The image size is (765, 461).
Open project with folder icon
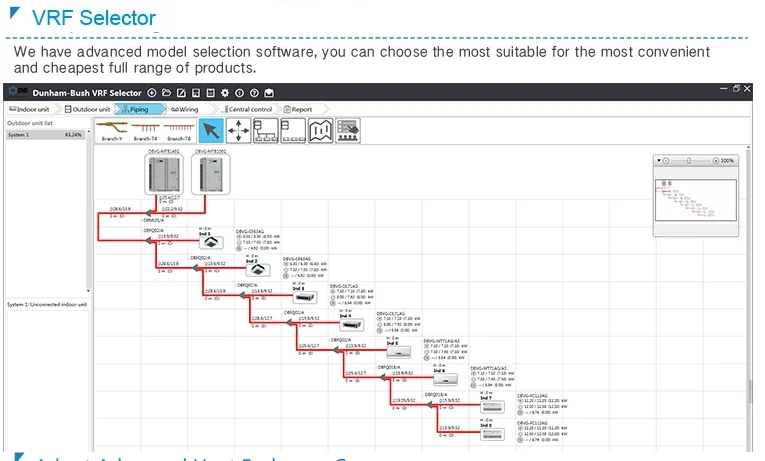tap(166, 93)
